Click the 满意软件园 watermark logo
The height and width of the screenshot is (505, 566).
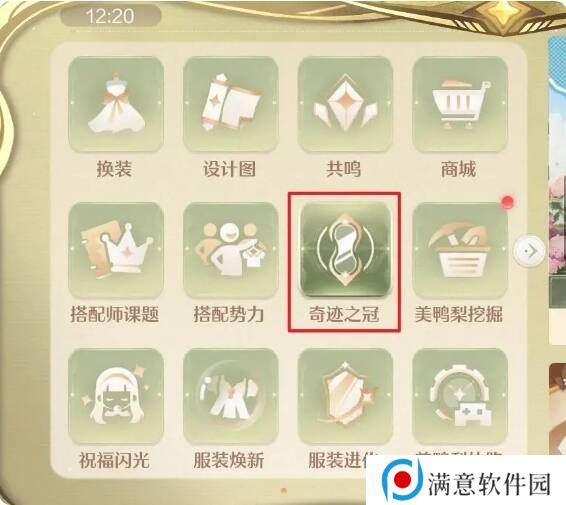coord(466,482)
